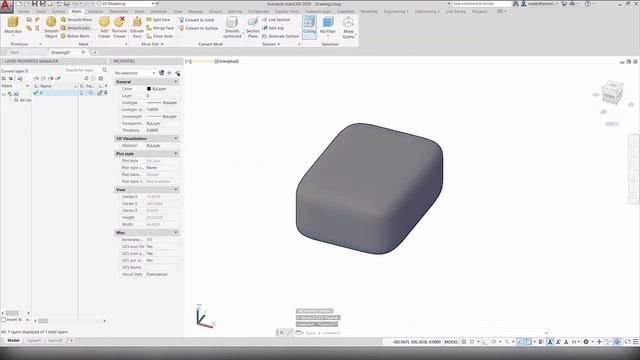The image size is (640, 360).
Task: Click Split Face
Action: click(x=158, y=20)
